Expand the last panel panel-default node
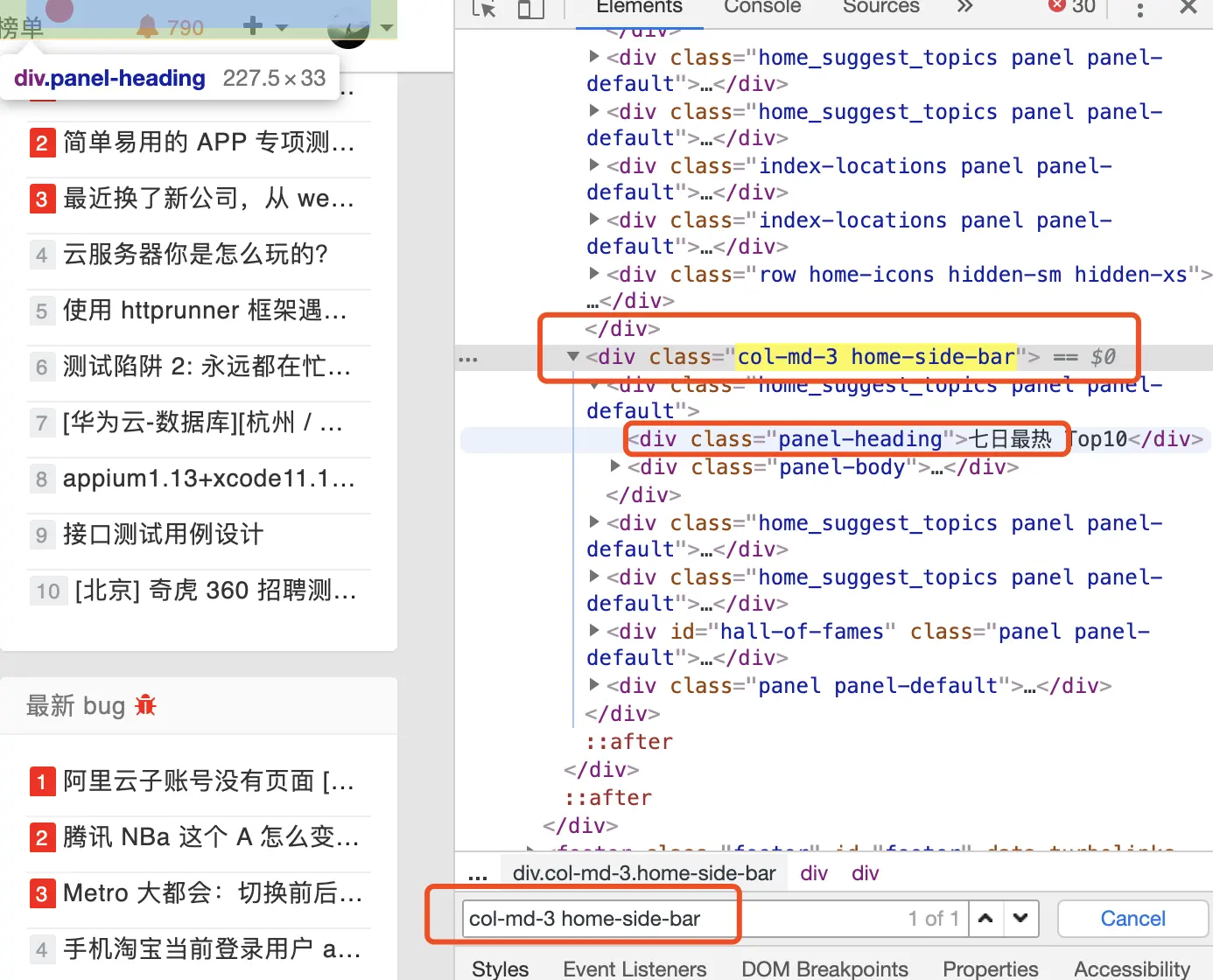 point(594,684)
